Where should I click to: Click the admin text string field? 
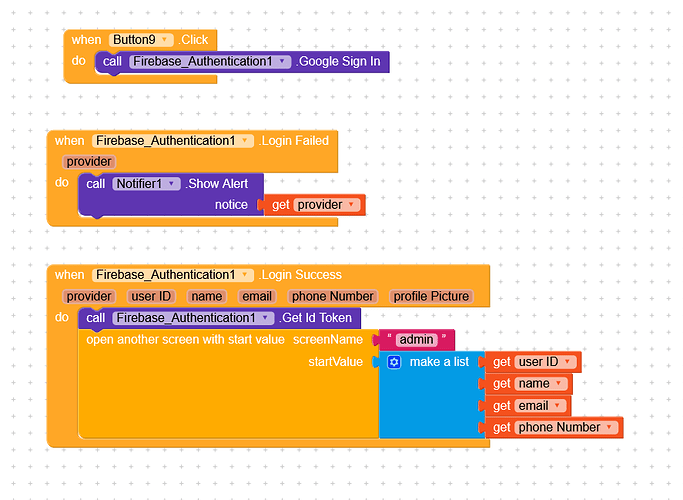[x=416, y=340]
